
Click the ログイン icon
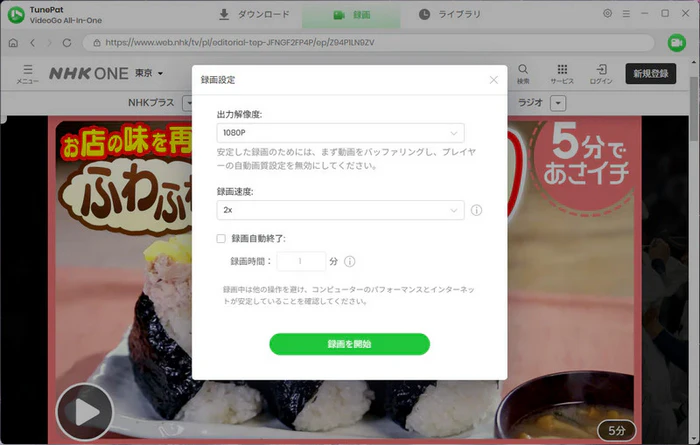[x=601, y=74]
